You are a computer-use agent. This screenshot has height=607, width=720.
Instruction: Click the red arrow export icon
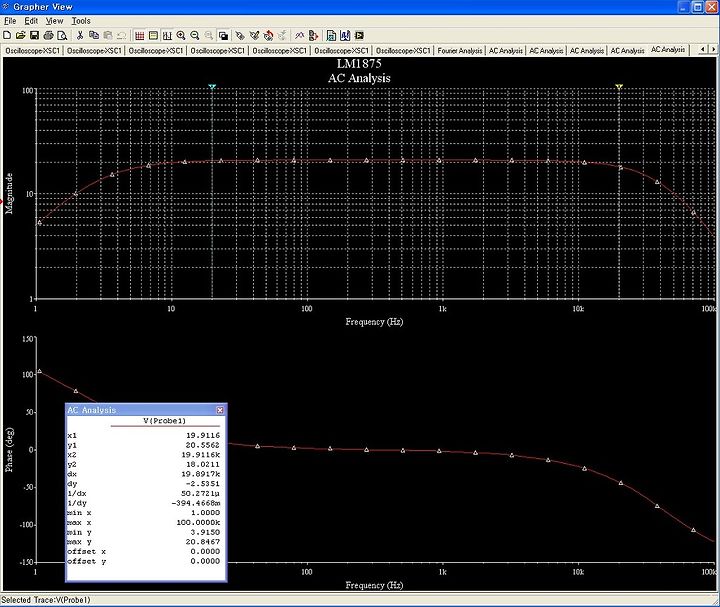tap(314, 35)
